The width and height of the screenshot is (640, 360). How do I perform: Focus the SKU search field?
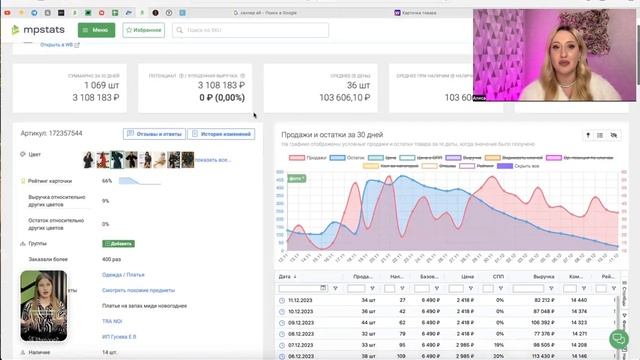pos(250,30)
